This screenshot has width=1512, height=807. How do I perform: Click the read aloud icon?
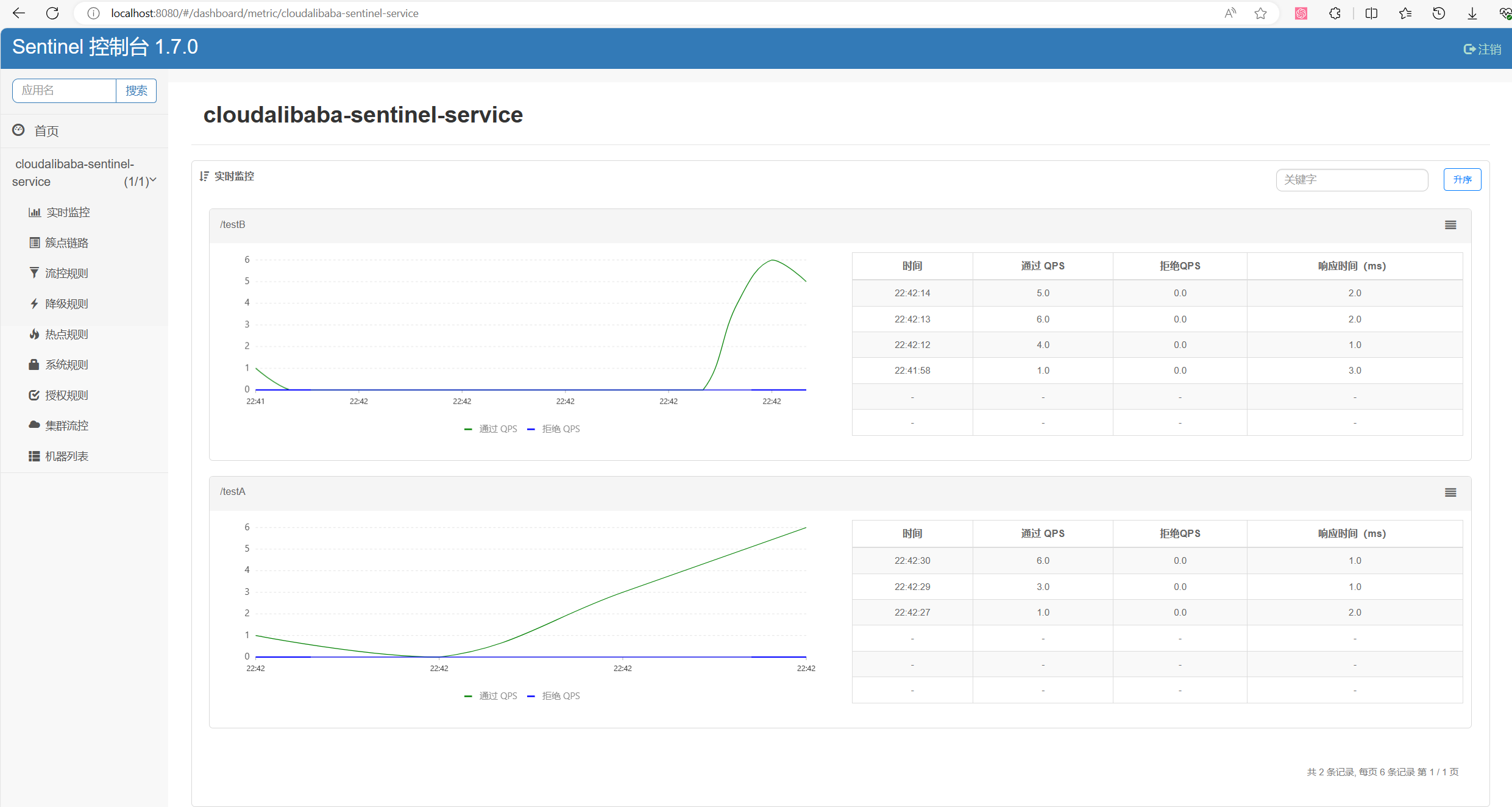[x=1230, y=13]
